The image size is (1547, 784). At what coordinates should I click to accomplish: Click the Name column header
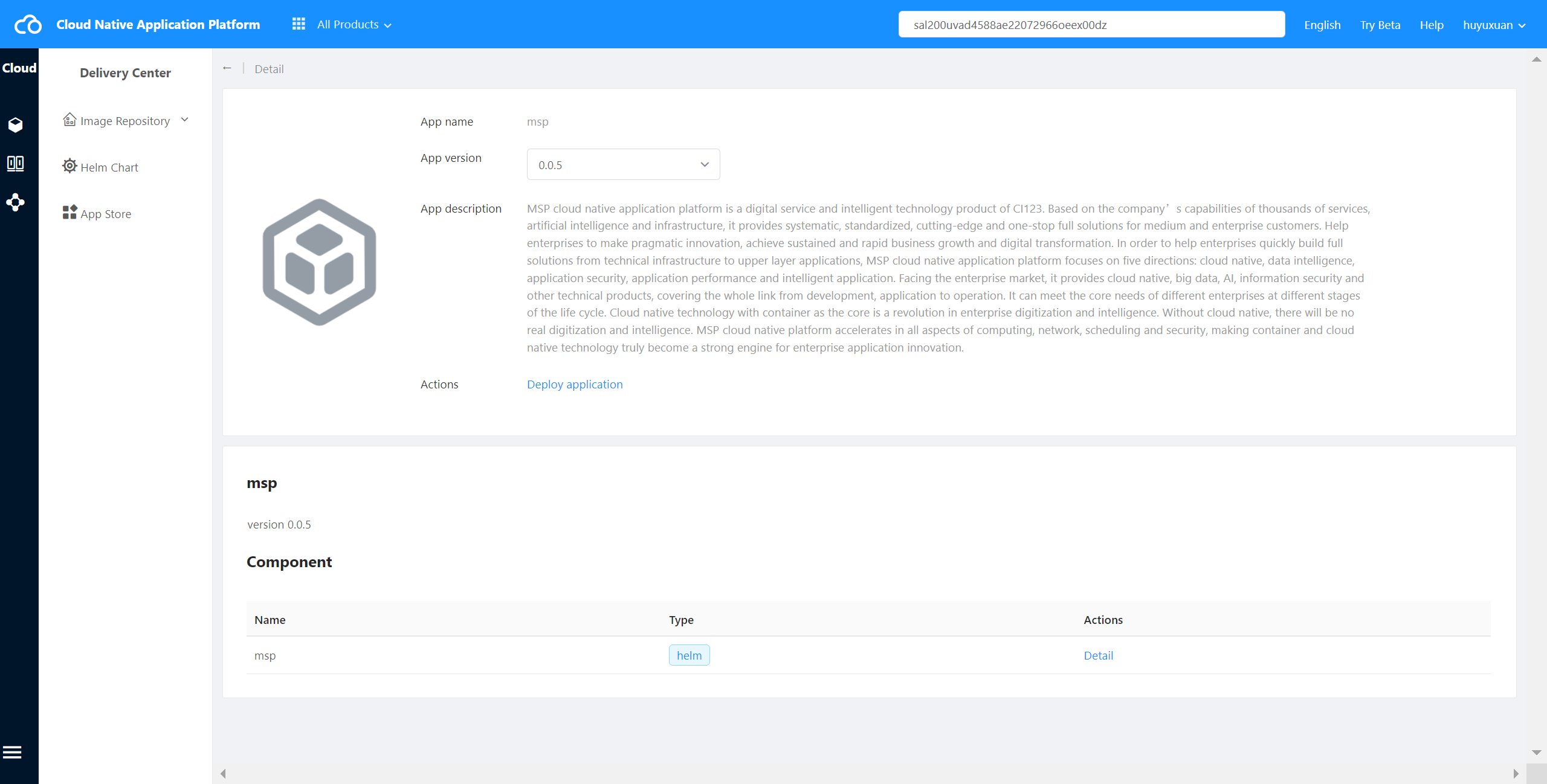[x=270, y=620]
